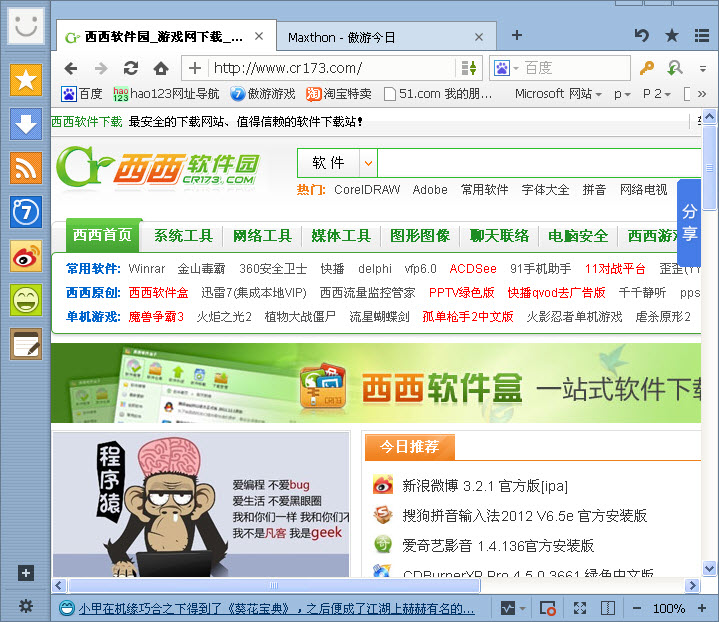This screenshot has width=719, height=622.
Task: Open the 傲游游戏 bookmark
Action: click(x=263, y=94)
